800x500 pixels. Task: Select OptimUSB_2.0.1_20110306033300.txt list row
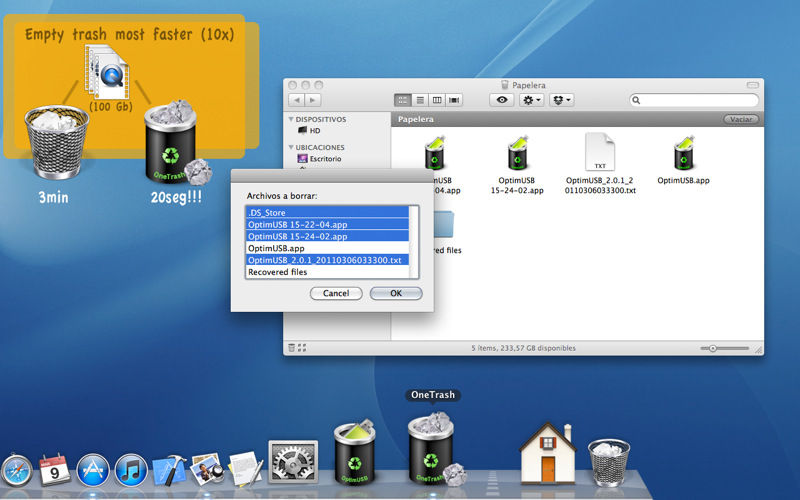tap(328, 260)
